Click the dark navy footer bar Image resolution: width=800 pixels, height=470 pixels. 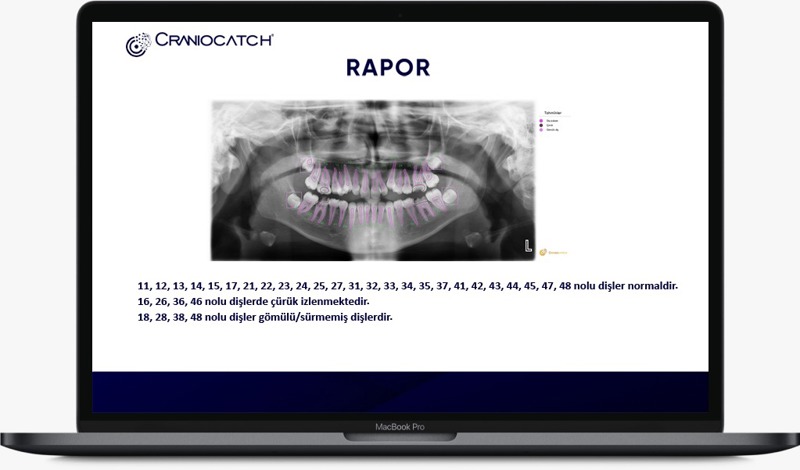click(x=400, y=392)
